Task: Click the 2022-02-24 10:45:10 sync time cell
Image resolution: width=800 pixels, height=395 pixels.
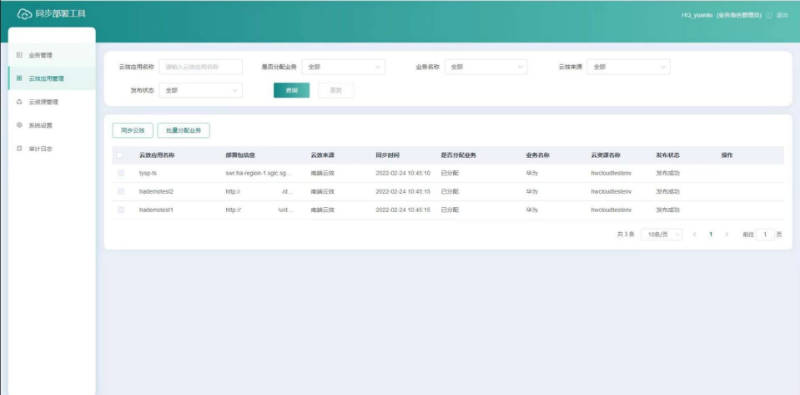Action: coord(403,173)
